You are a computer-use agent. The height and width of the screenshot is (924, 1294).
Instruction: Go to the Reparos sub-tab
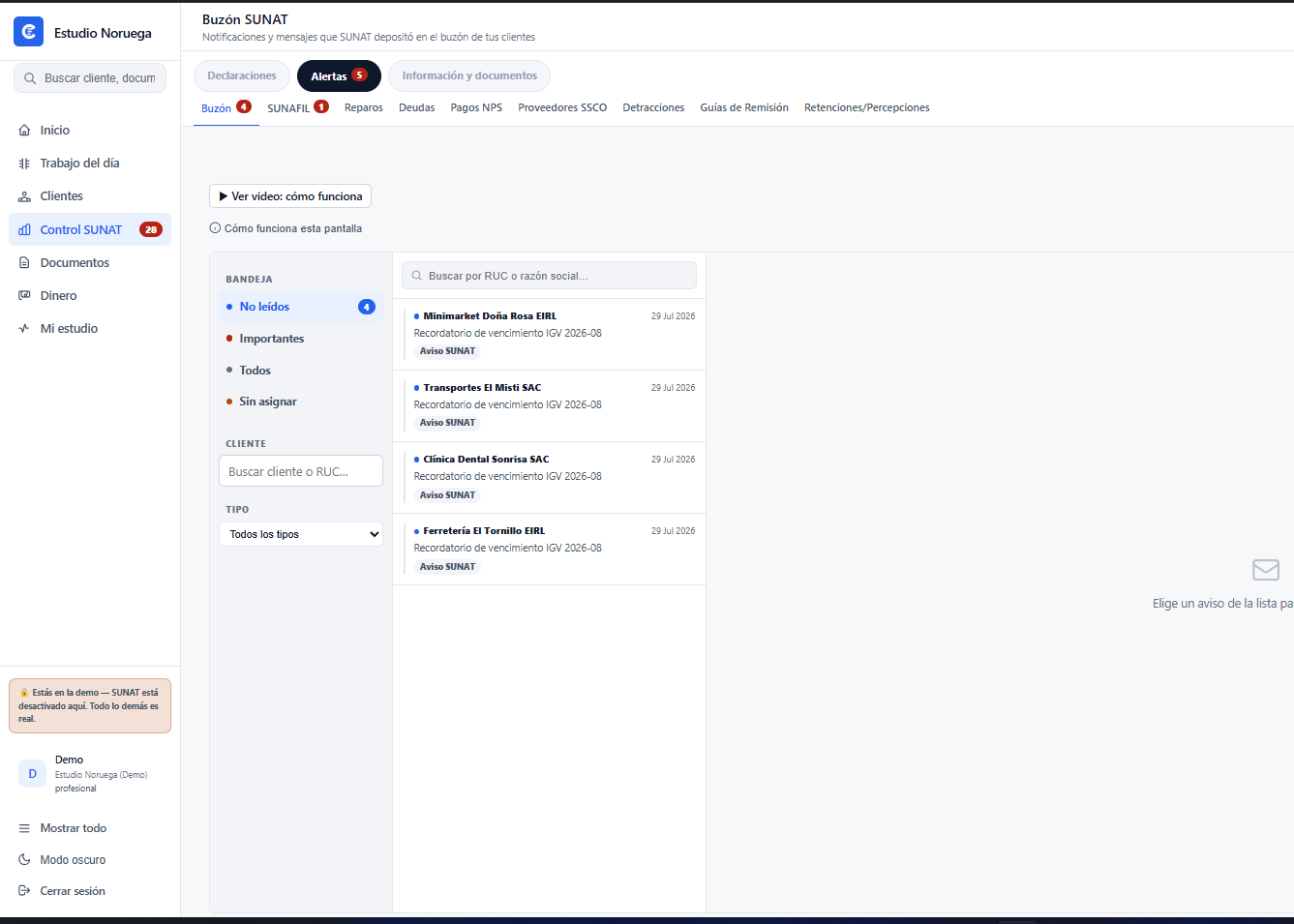tap(364, 107)
